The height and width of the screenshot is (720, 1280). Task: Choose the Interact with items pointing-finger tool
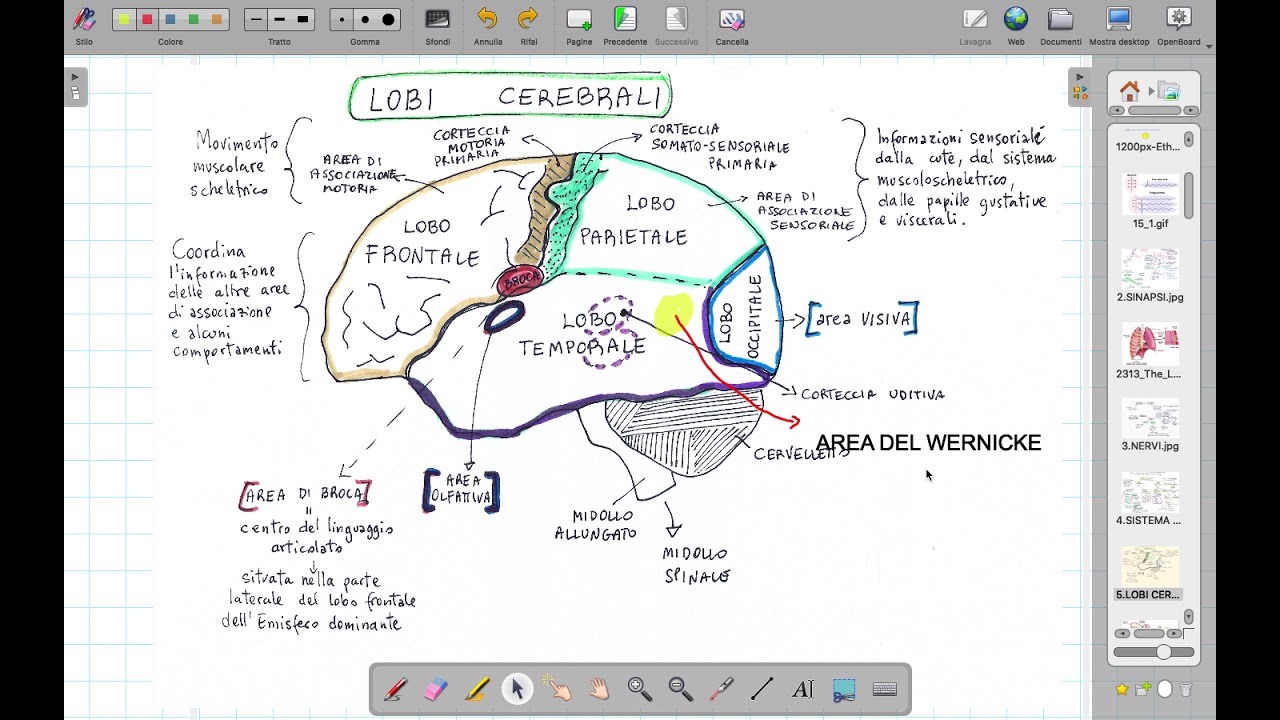click(x=558, y=689)
